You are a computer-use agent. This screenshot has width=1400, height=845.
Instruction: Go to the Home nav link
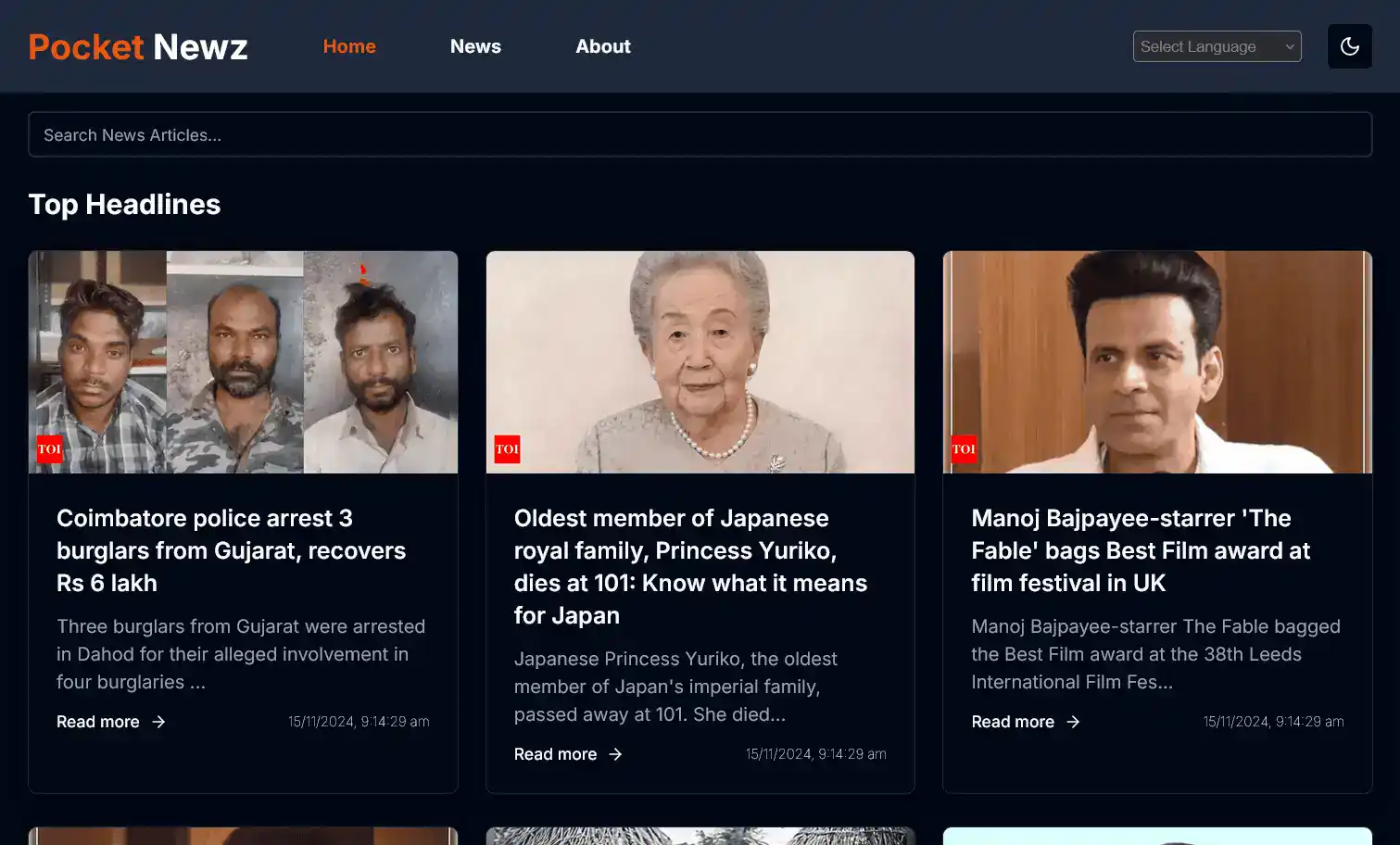349,46
